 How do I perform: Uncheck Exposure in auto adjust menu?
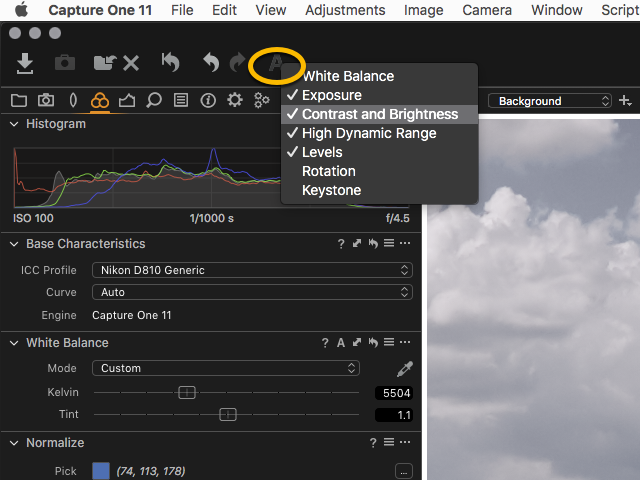(332, 95)
